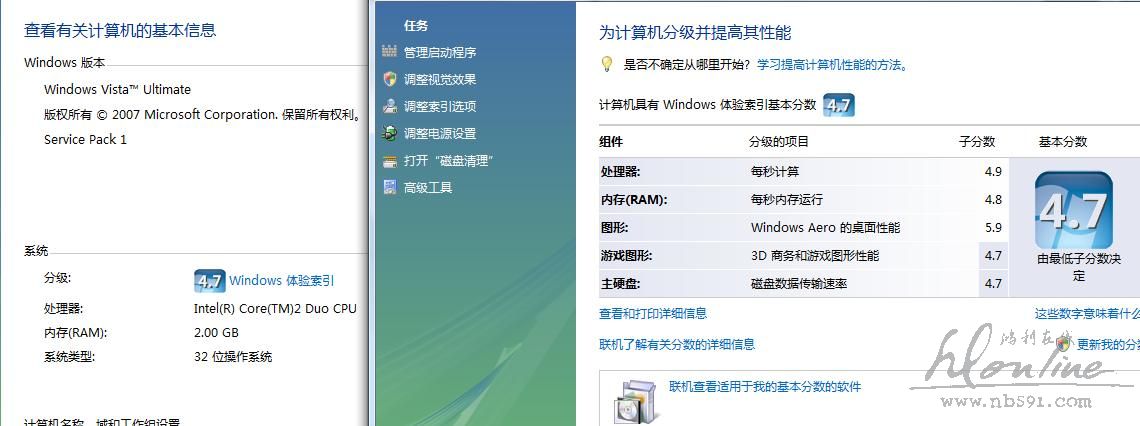Click the 2.00 GB memory value
This screenshot has height=426, width=1140.
(x=216, y=332)
